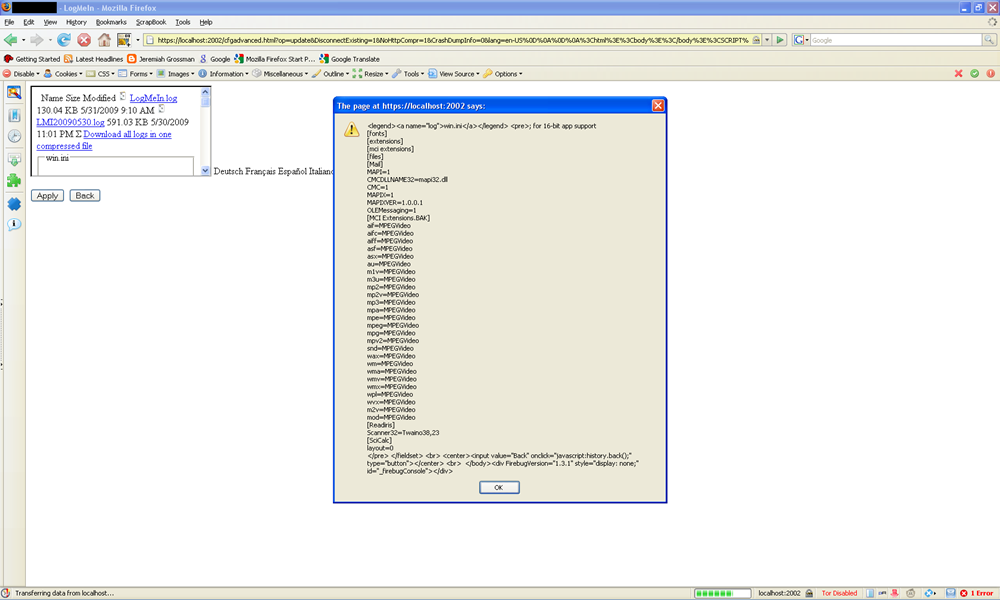Open the Jeremiah Grossman bookmark
Screen dimensions: 1000x600
161,59
